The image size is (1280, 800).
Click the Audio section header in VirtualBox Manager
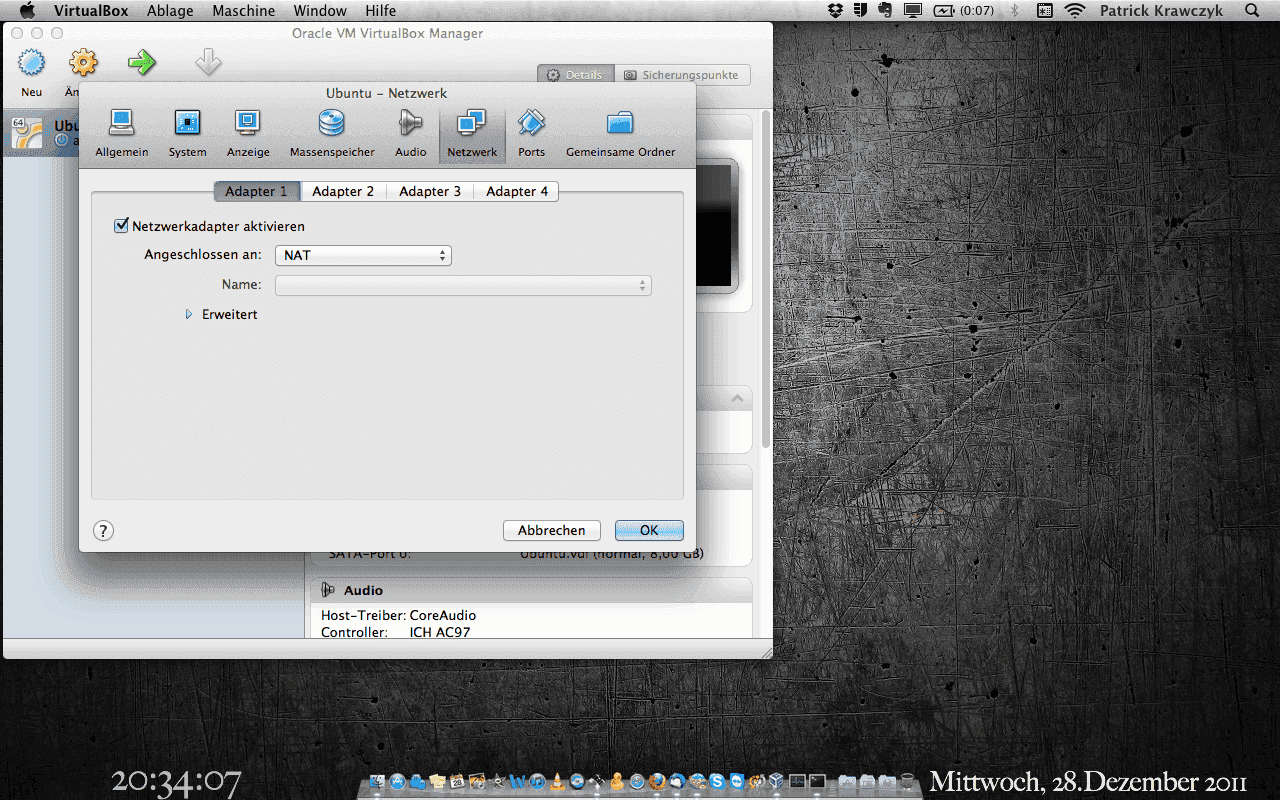[530, 590]
